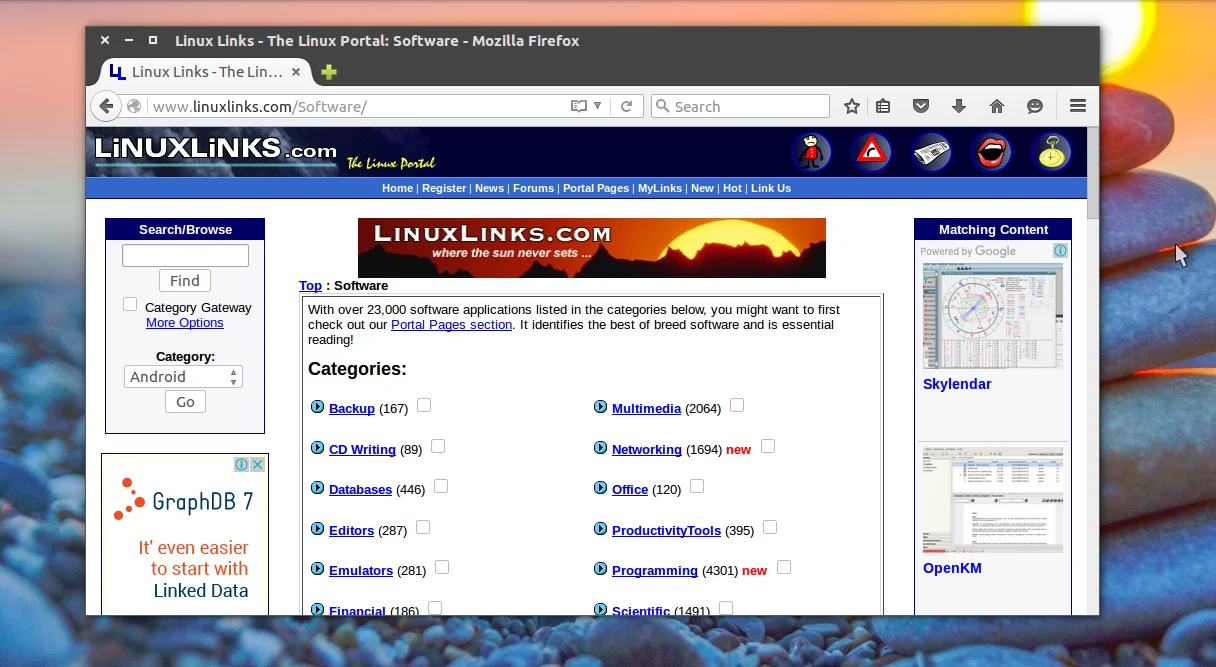Tick the checkbox next to Emulators
Screen dimensions: 1216x667
coord(442,567)
